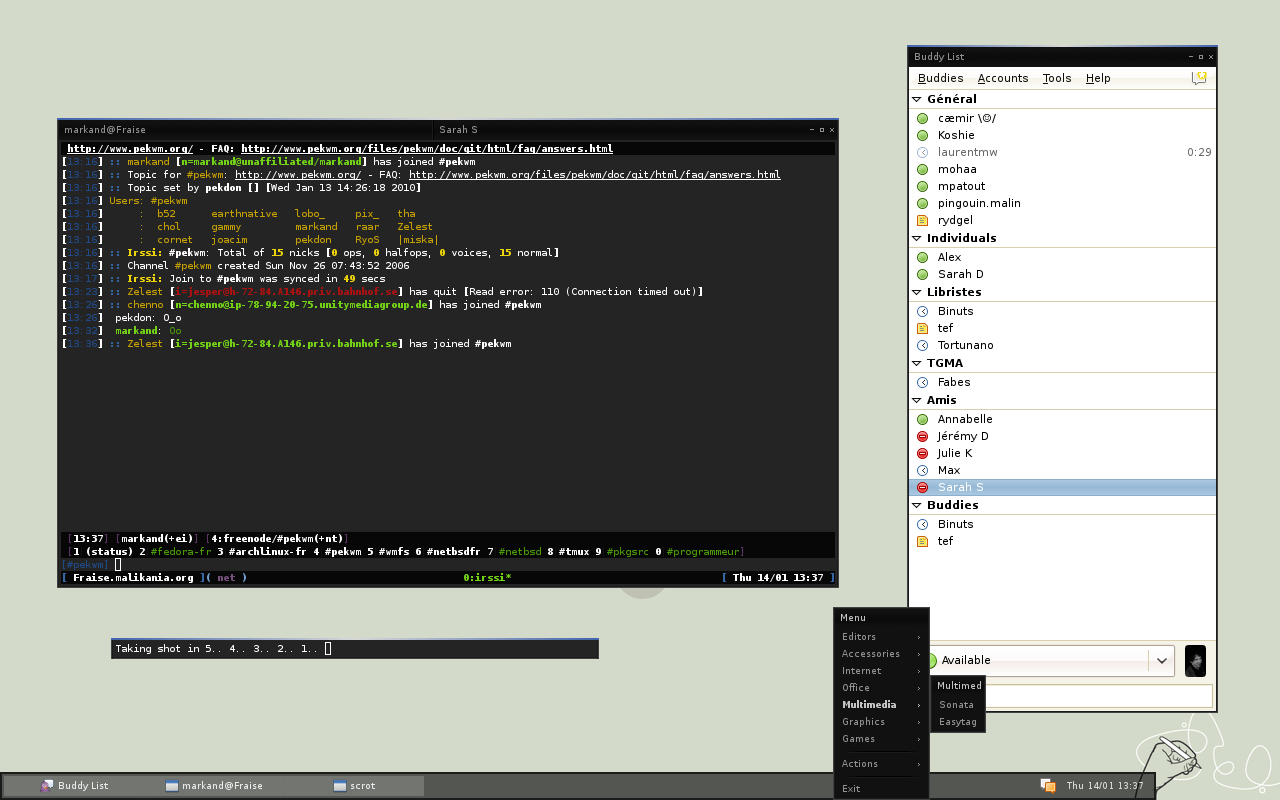Click Sarah S's red busy icon
The image size is (1280, 800).
(x=922, y=487)
